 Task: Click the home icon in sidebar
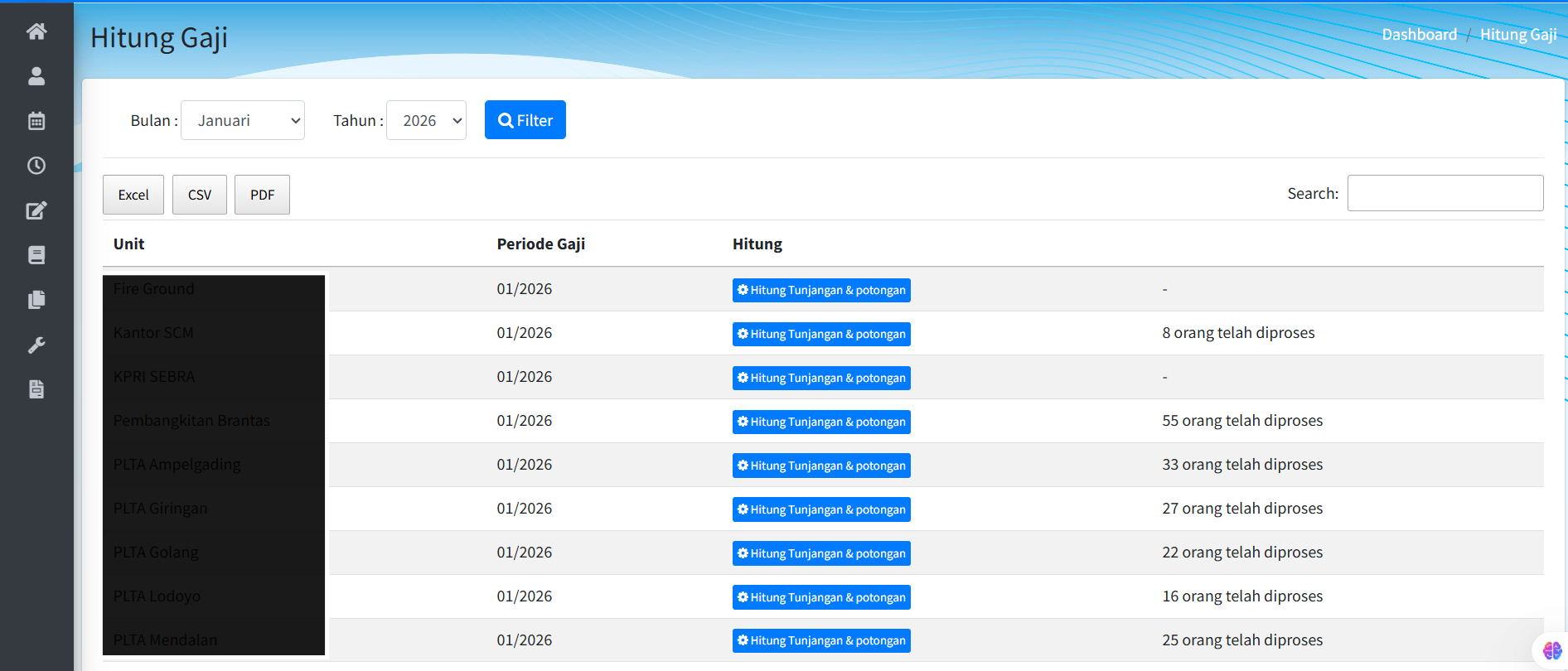tap(36, 31)
